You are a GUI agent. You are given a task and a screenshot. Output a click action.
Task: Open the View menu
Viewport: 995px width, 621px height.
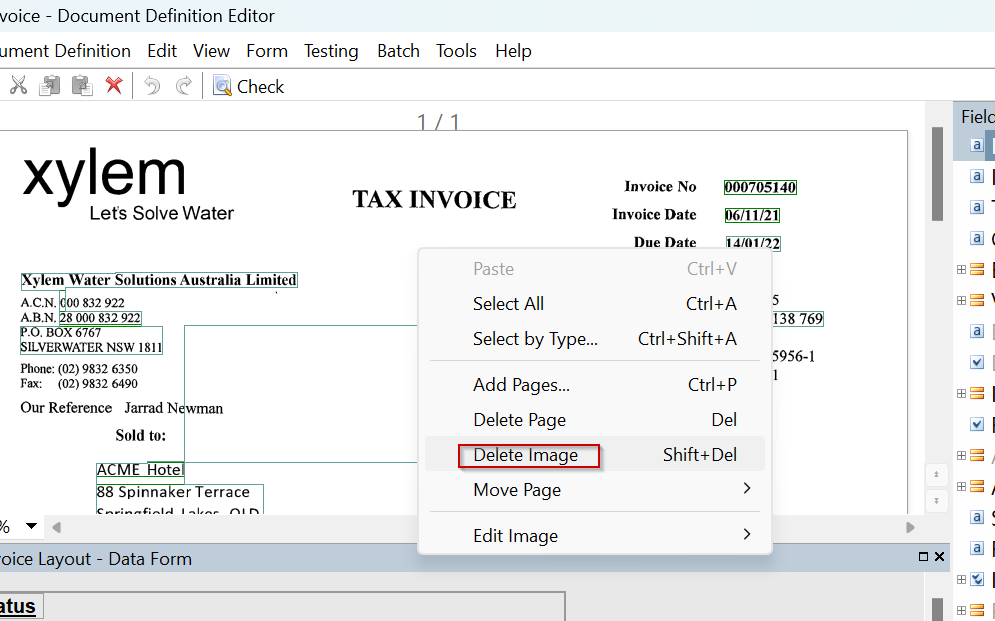(x=211, y=51)
